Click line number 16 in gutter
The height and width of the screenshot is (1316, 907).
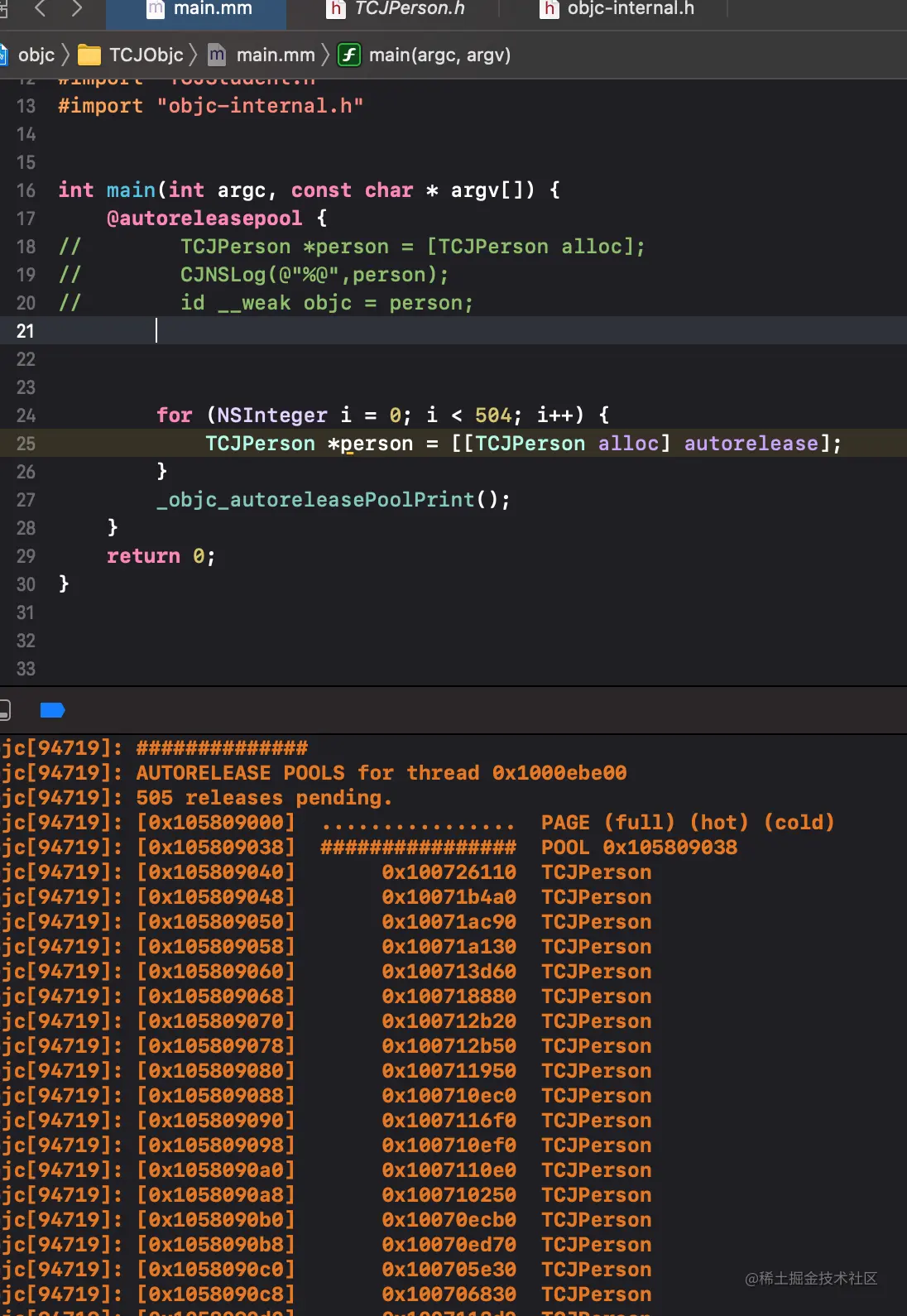tap(26, 190)
